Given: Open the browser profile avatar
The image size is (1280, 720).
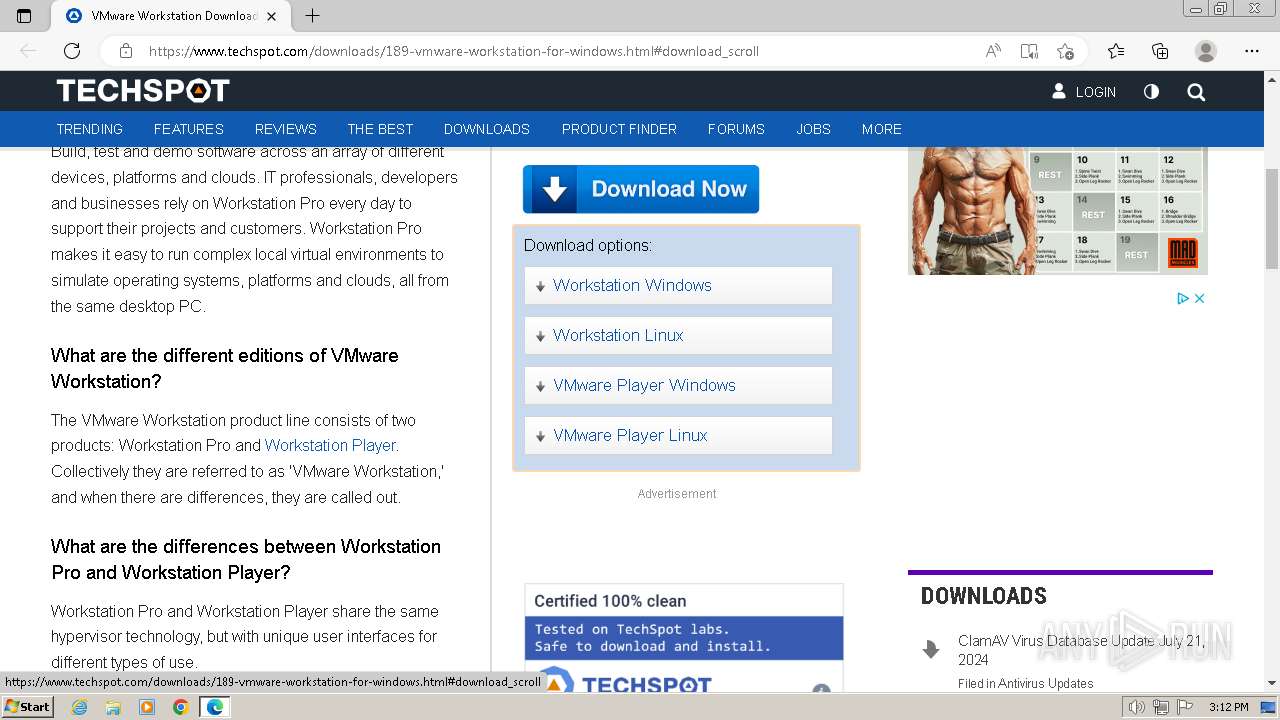Looking at the screenshot, I should click(x=1206, y=51).
